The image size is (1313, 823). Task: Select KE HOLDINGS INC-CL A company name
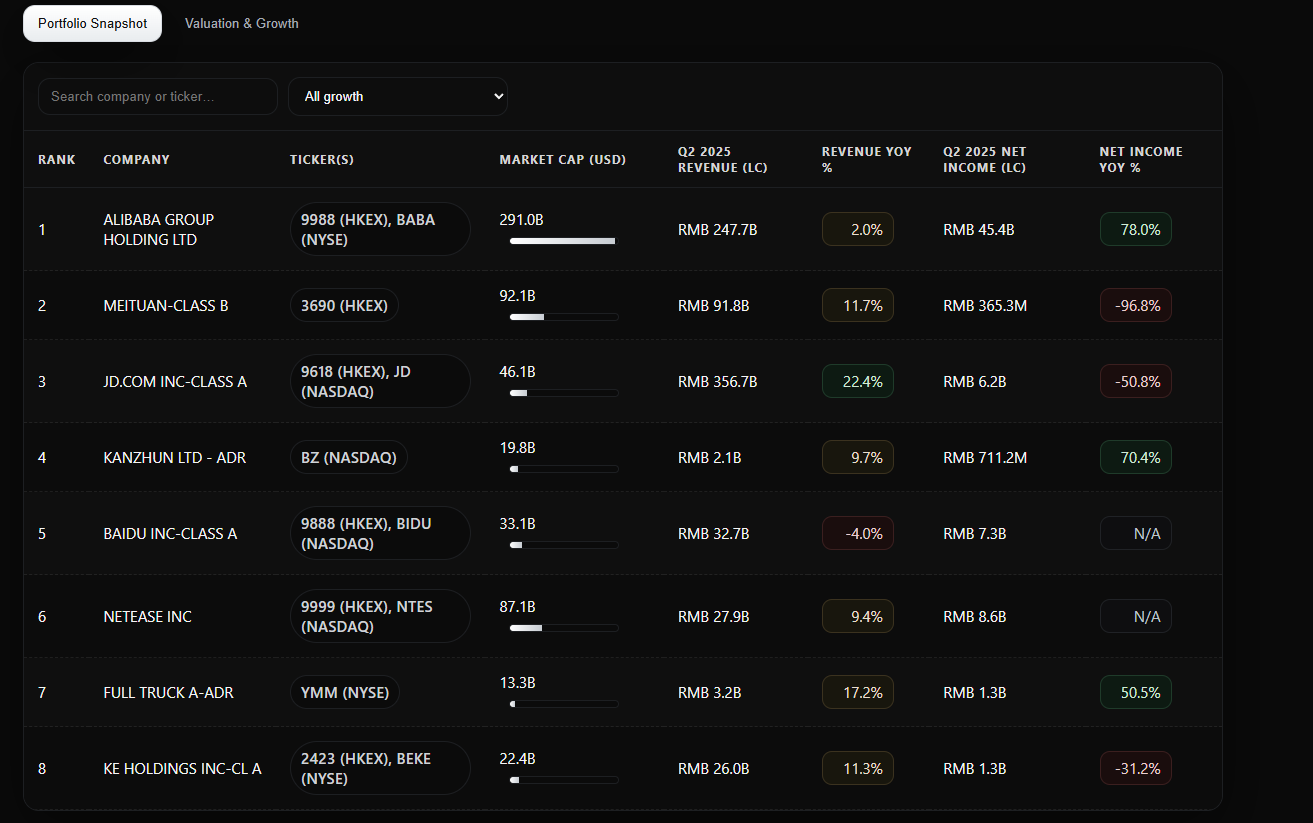[183, 769]
